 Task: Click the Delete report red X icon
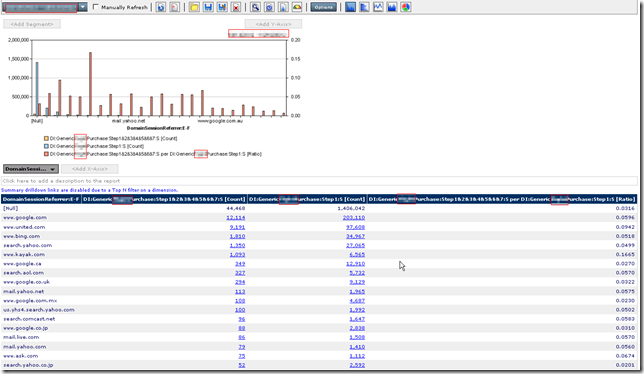coord(236,7)
